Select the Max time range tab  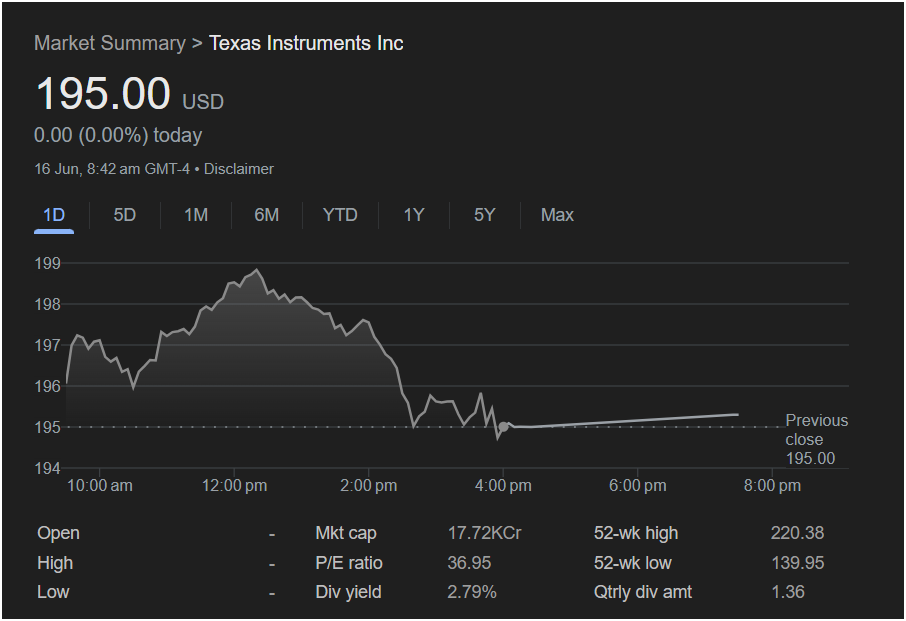click(557, 215)
